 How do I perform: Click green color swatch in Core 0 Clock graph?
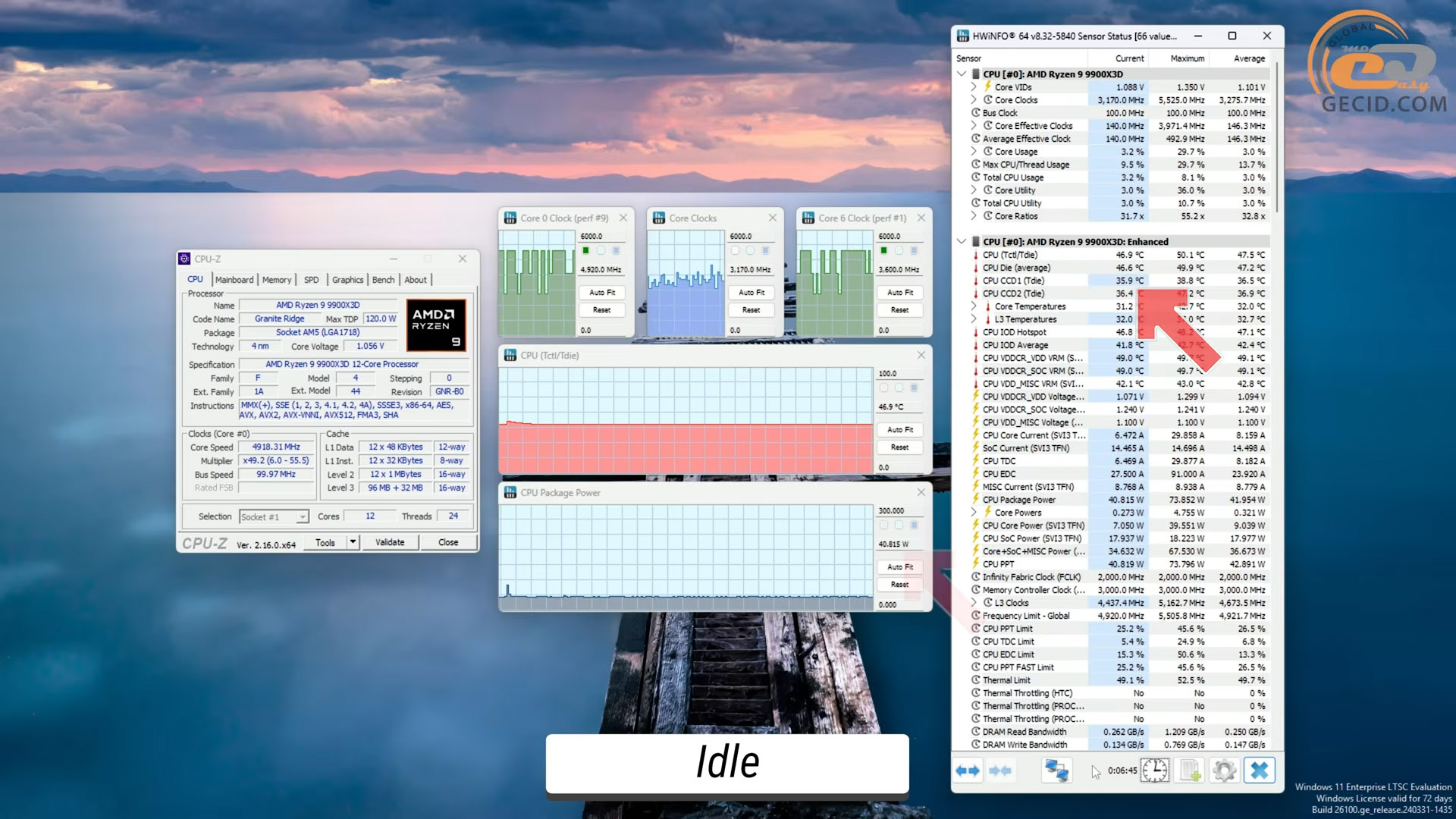tap(585, 250)
